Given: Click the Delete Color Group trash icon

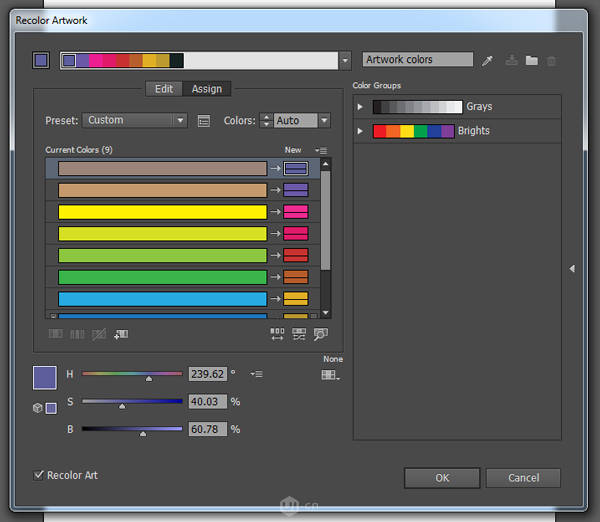Looking at the screenshot, I should point(552,61).
